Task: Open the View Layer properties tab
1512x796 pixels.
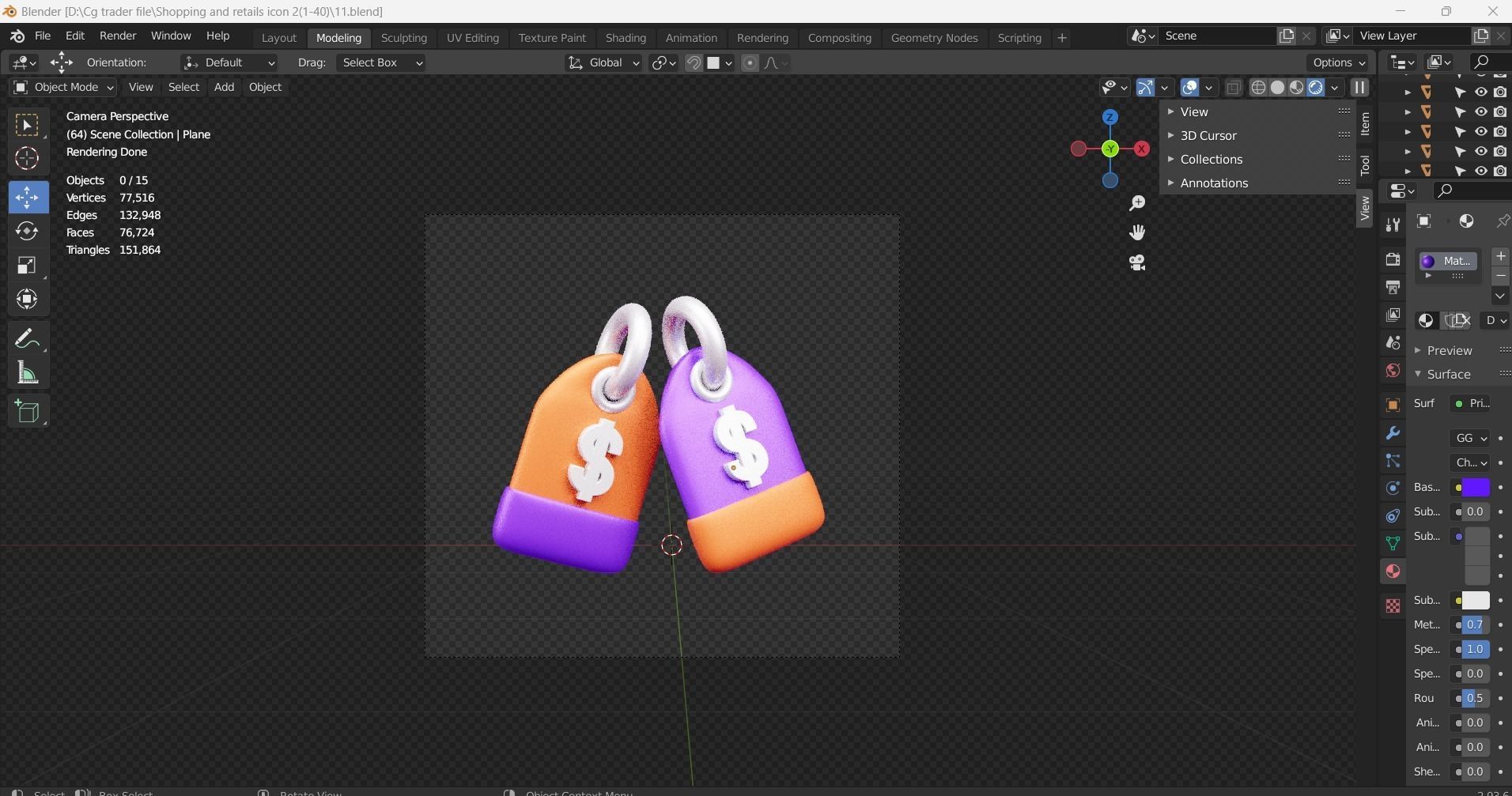Action: (x=1393, y=315)
